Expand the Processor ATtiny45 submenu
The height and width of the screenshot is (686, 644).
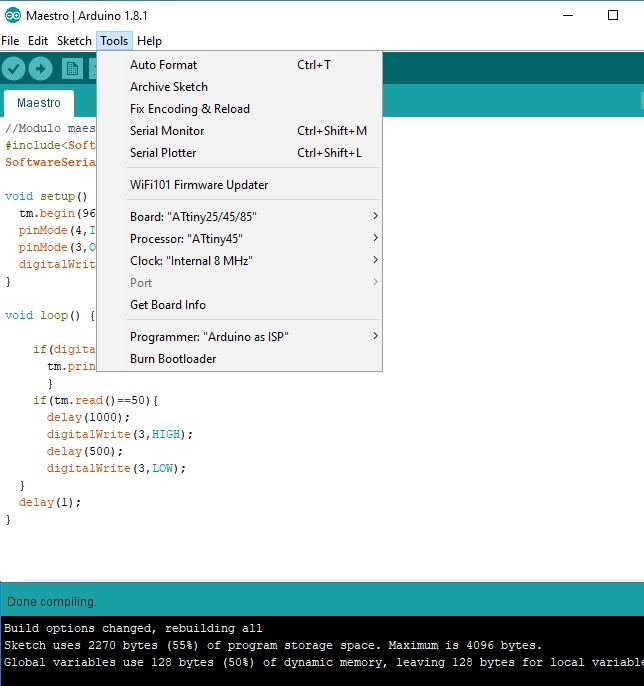tap(239, 238)
